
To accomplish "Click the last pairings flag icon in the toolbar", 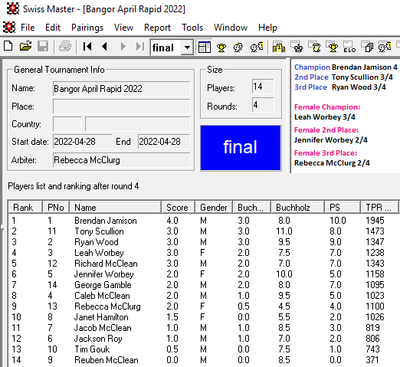I will [x=385, y=47].
